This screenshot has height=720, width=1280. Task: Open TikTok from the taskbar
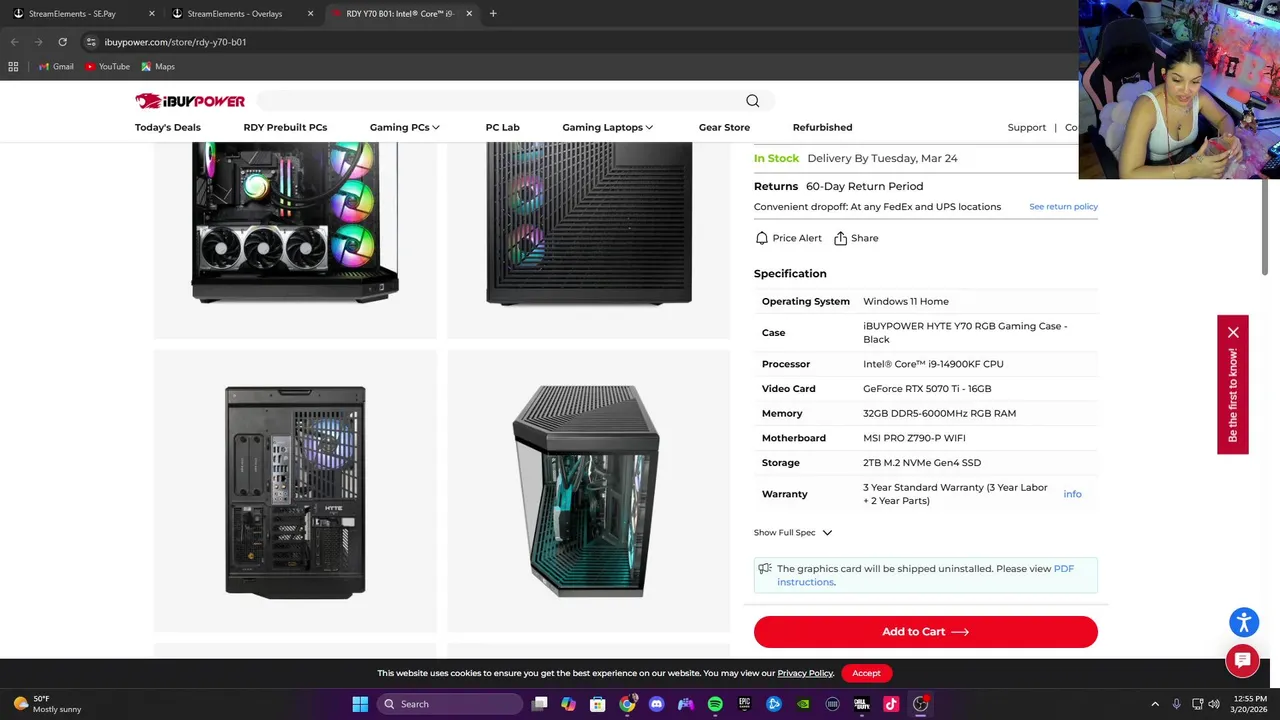pyautogui.click(x=891, y=704)
